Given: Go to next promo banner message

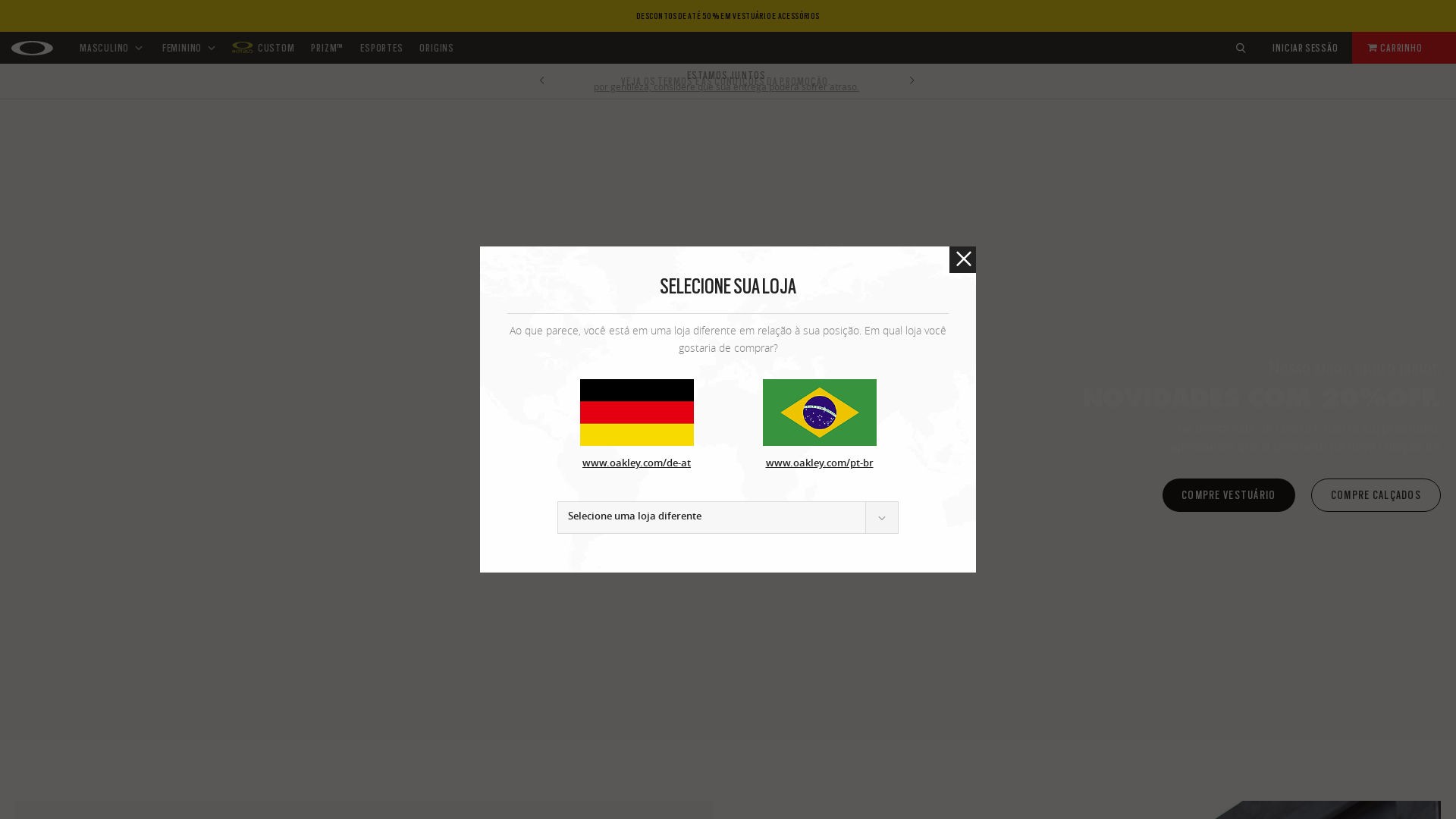Looking at the screenshot, I should (912, 80).
